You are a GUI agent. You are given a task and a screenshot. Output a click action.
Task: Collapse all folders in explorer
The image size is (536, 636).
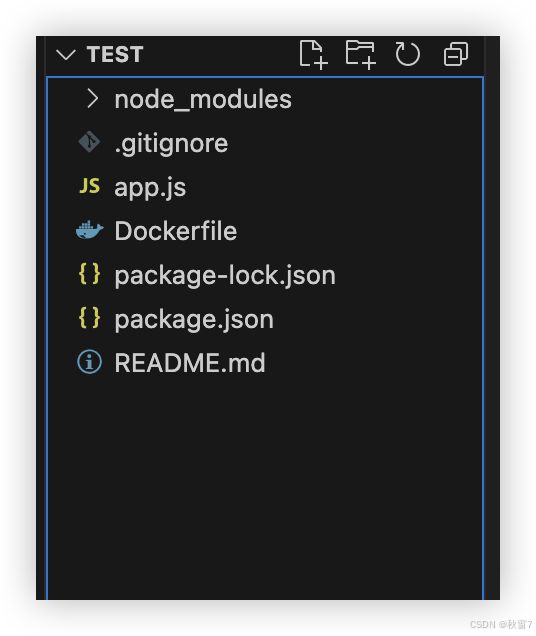pos(456,54)
